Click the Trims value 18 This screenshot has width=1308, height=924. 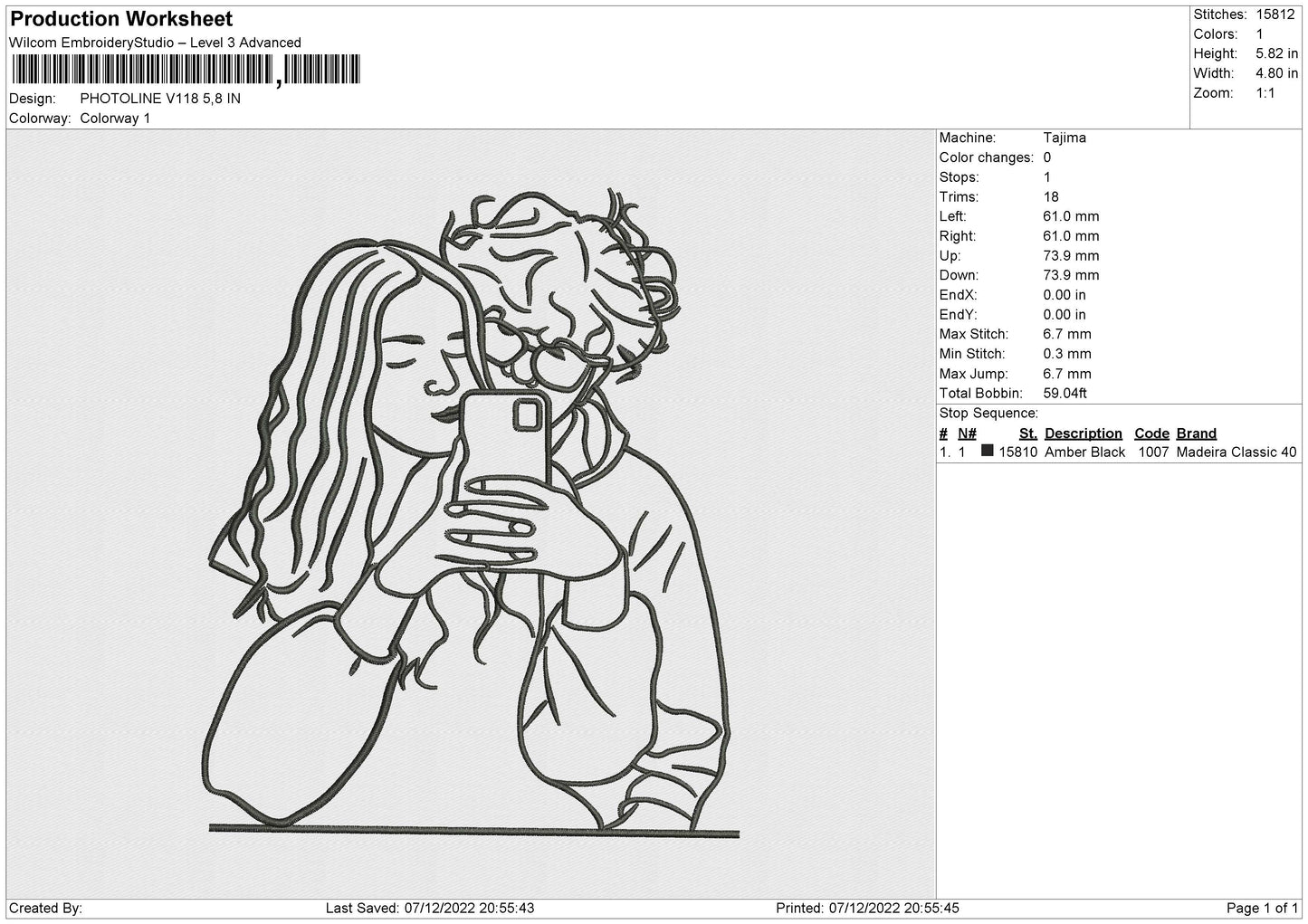point(1051,196)
